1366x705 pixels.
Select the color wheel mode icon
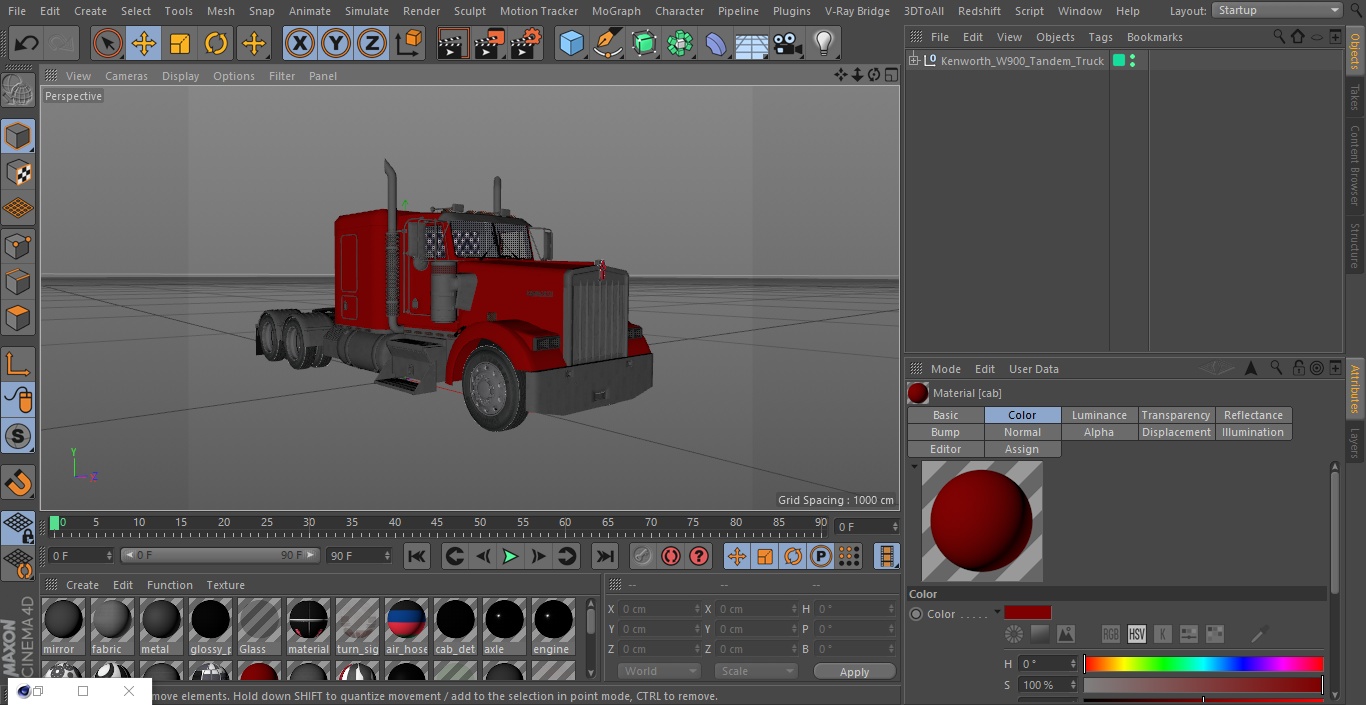pyautogui.click(x=1014, y=634)
